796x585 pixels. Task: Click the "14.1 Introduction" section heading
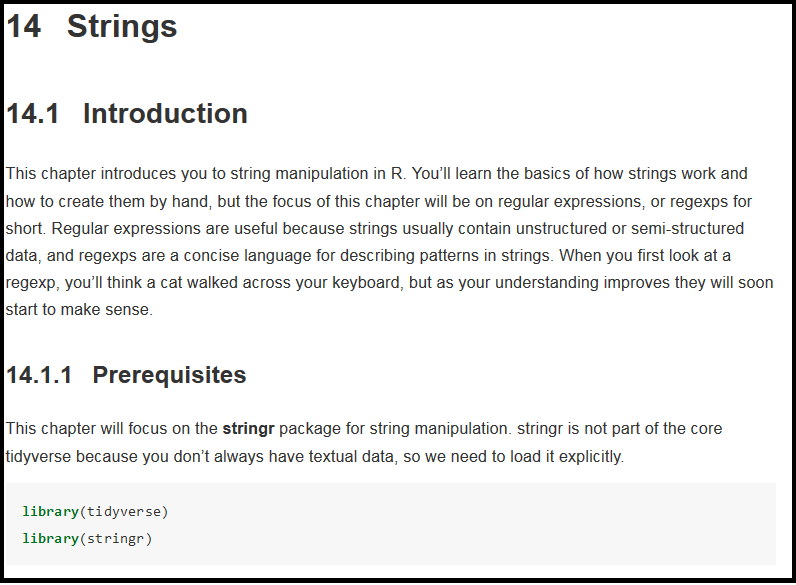[x=127, y=114]
